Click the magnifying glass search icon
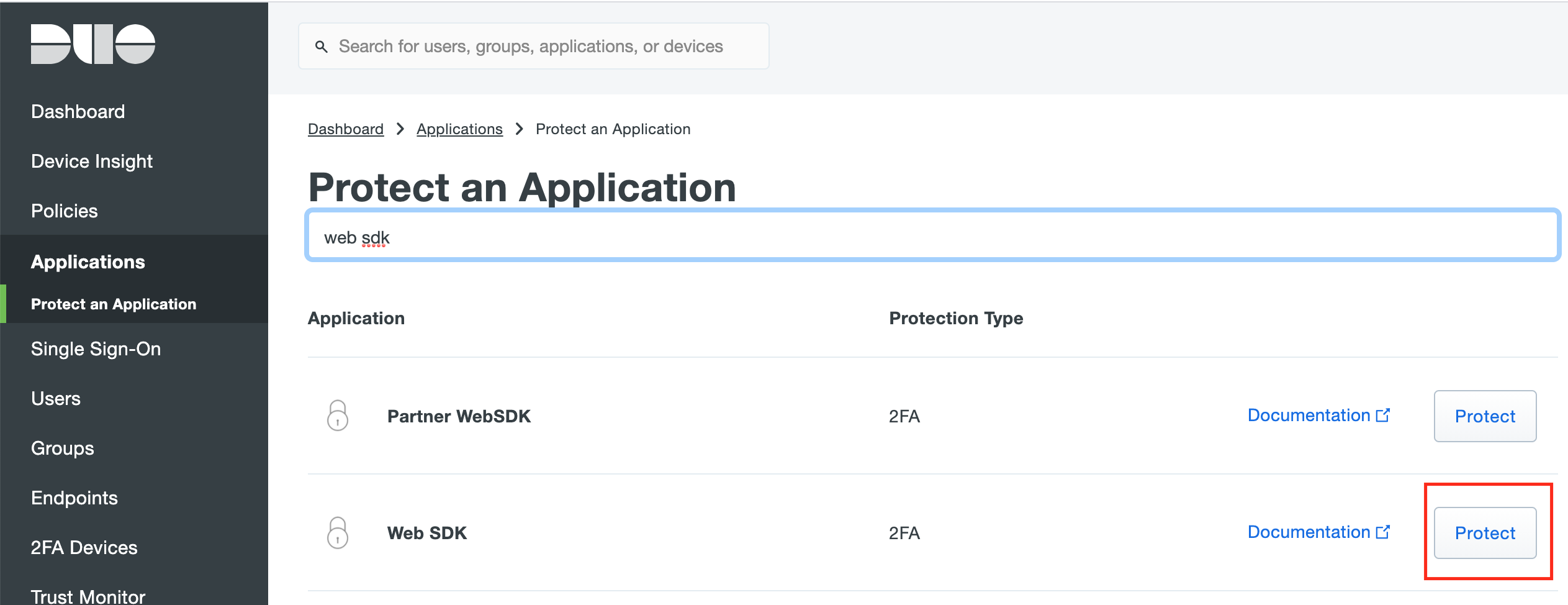1568x605 pixels. [321, 47]
